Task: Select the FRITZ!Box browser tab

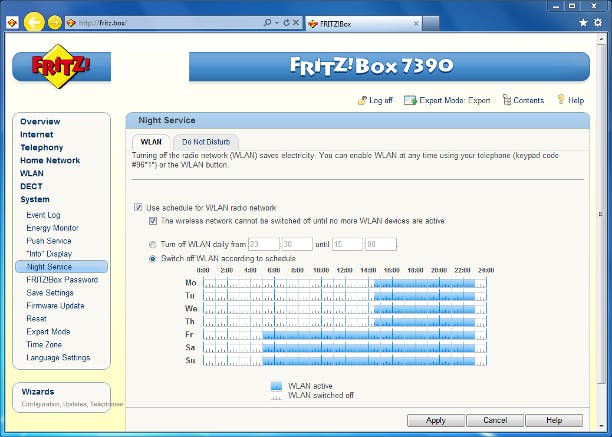Action: point(364,23)
